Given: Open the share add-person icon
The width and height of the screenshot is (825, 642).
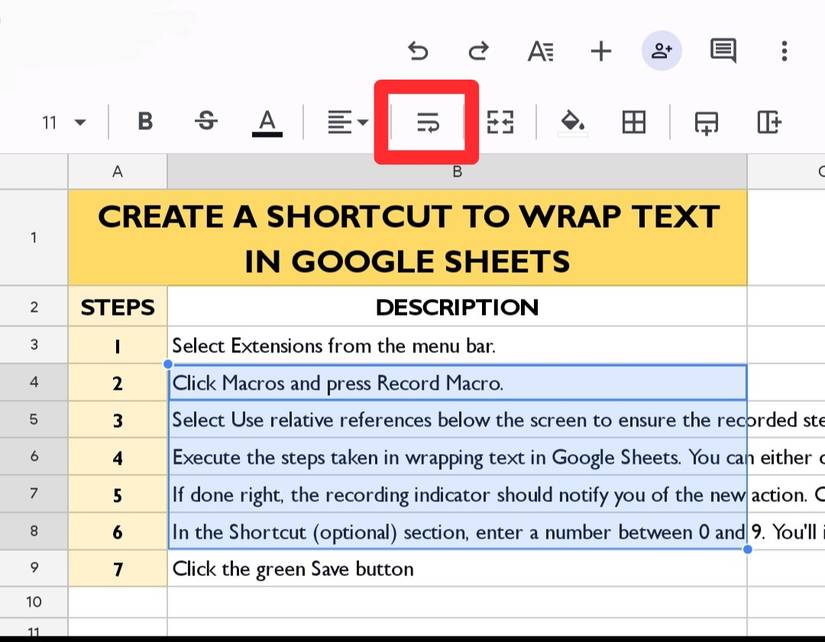Looking at the screenshot, I should [662, 50].
